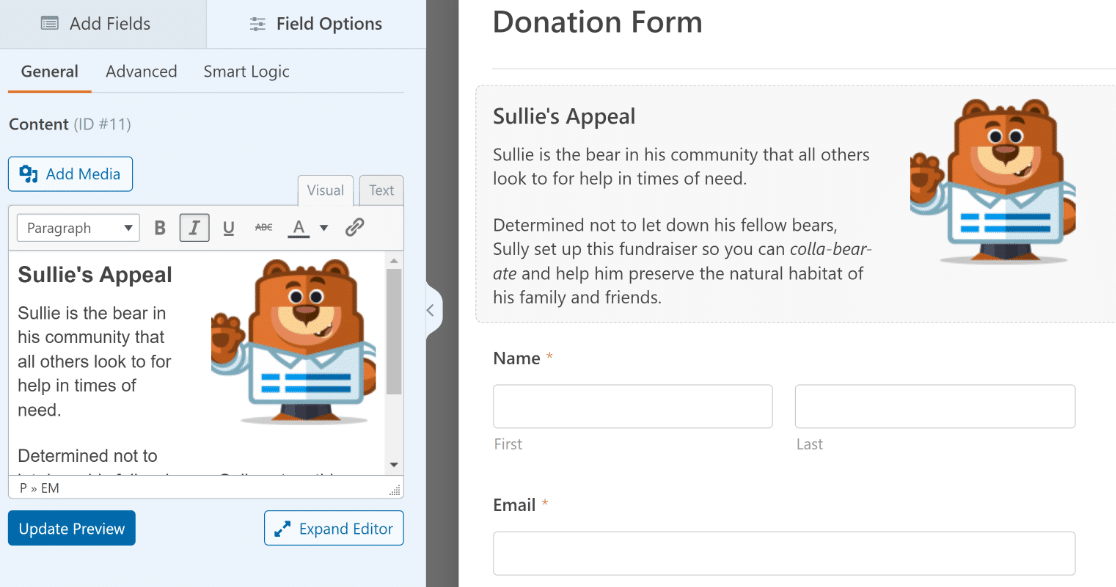Click the Expand Editor button
Screen dimensions: 1116x587
[334, 529]
